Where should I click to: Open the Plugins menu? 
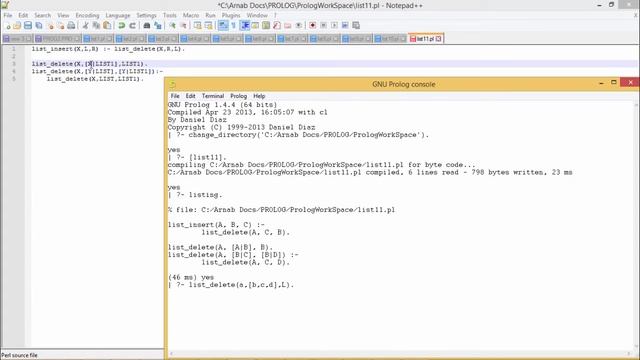(231, 15)
